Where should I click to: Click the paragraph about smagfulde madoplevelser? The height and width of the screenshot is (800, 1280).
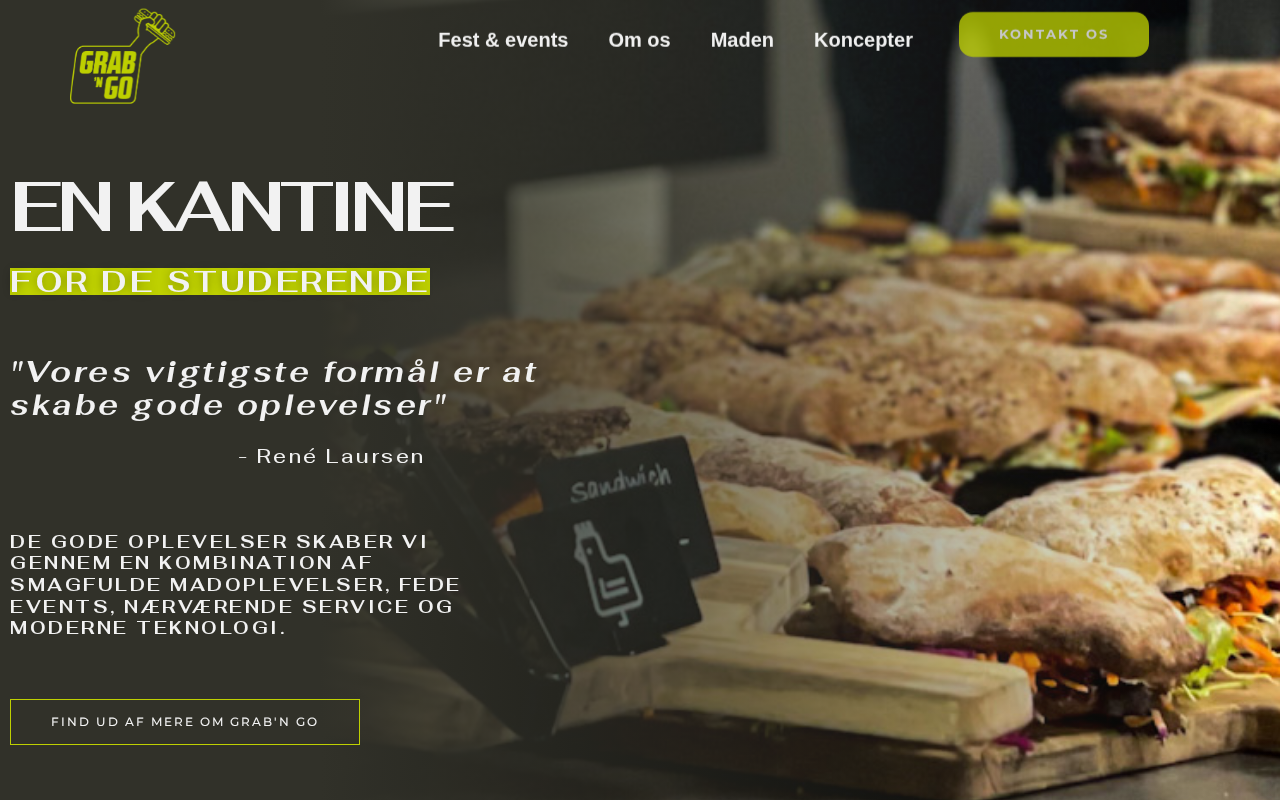(236, 584)
